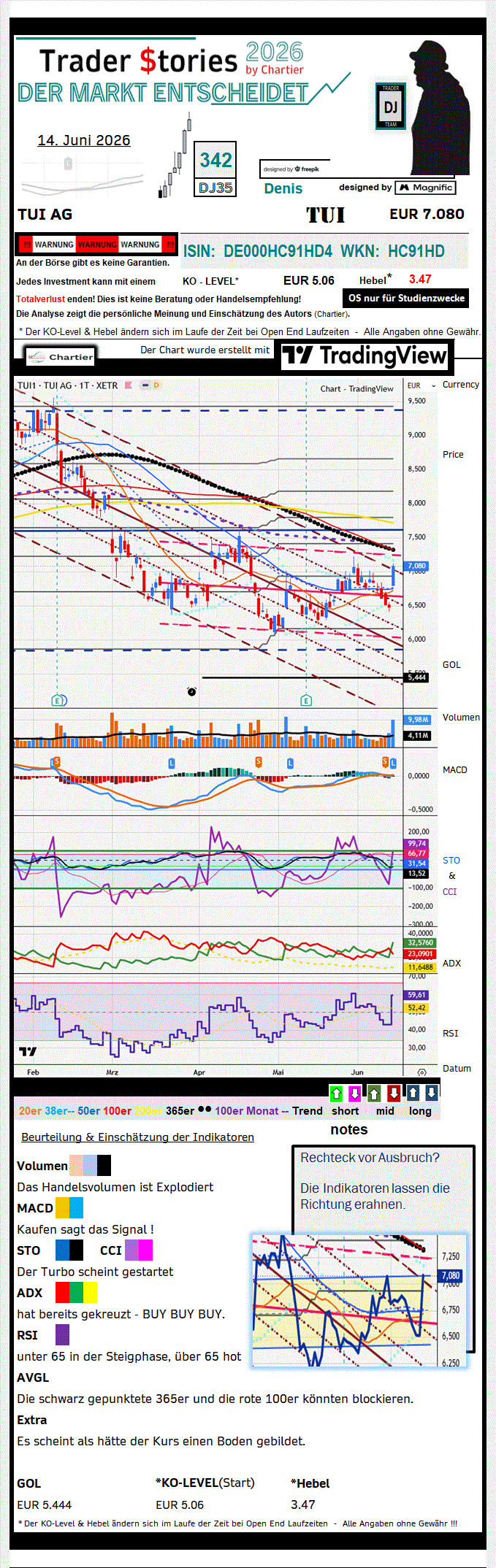Click the 32,5760 ADX value label
Image resolution: width=496 pixels, height=1568 pixels.
tap(420, 942)
